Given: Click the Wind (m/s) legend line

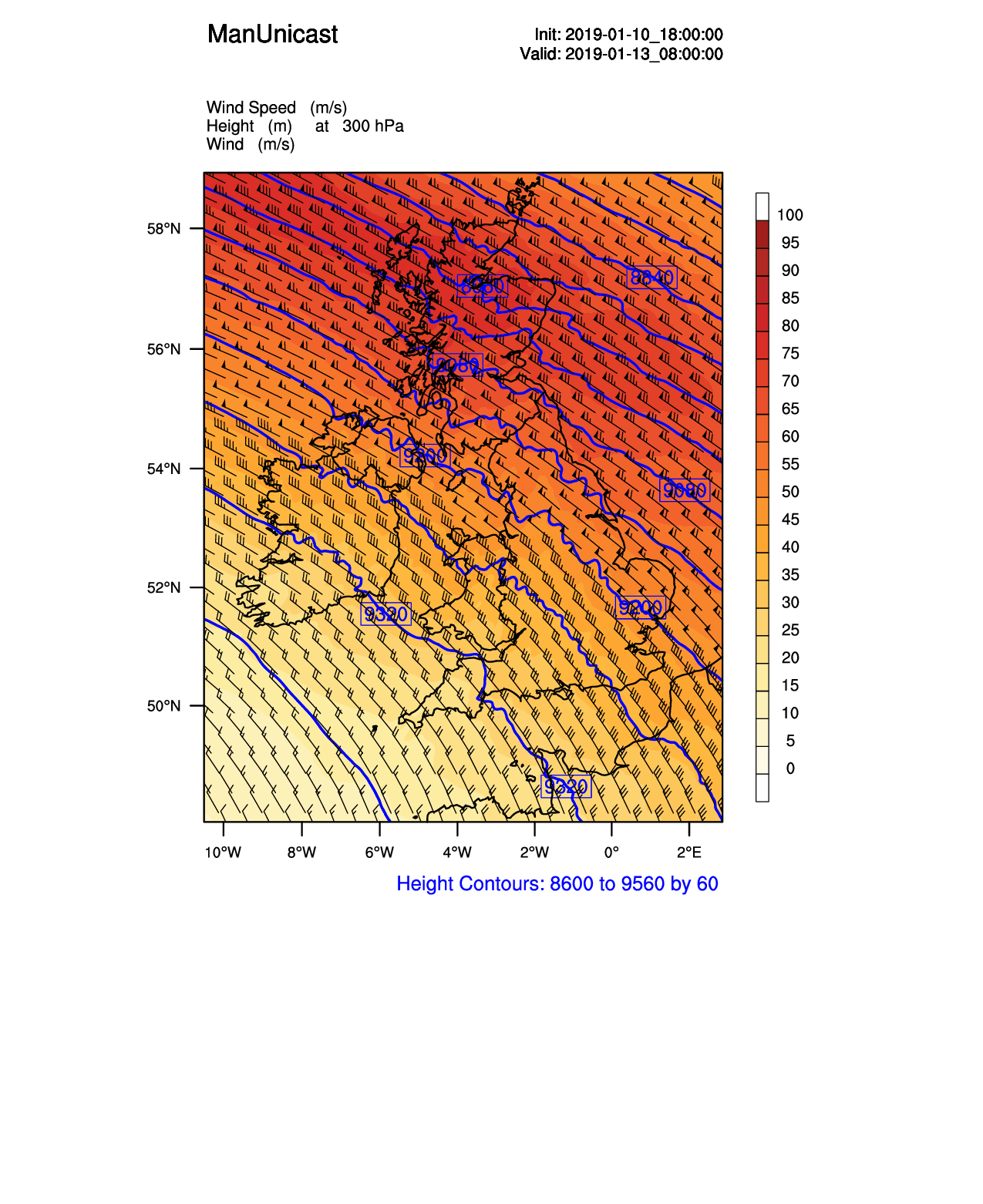Looking at the screenshot, I should tap(251, 144).
